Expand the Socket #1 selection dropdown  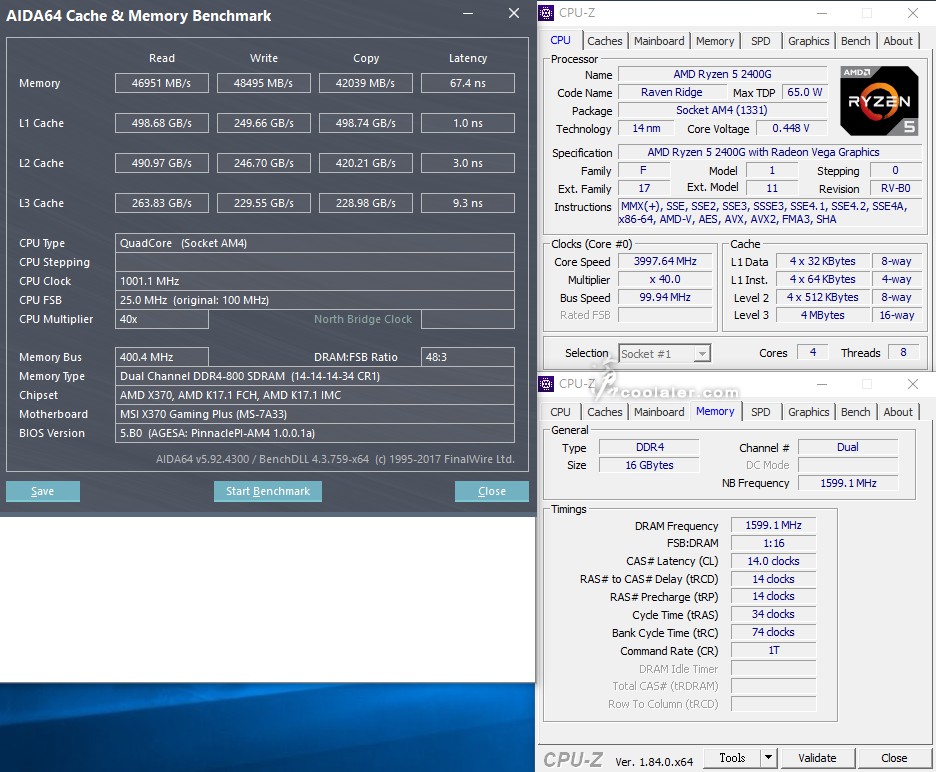coord(703,353)
